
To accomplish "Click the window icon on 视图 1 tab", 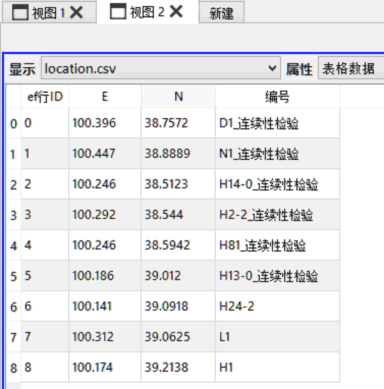I will click(20, 13).
